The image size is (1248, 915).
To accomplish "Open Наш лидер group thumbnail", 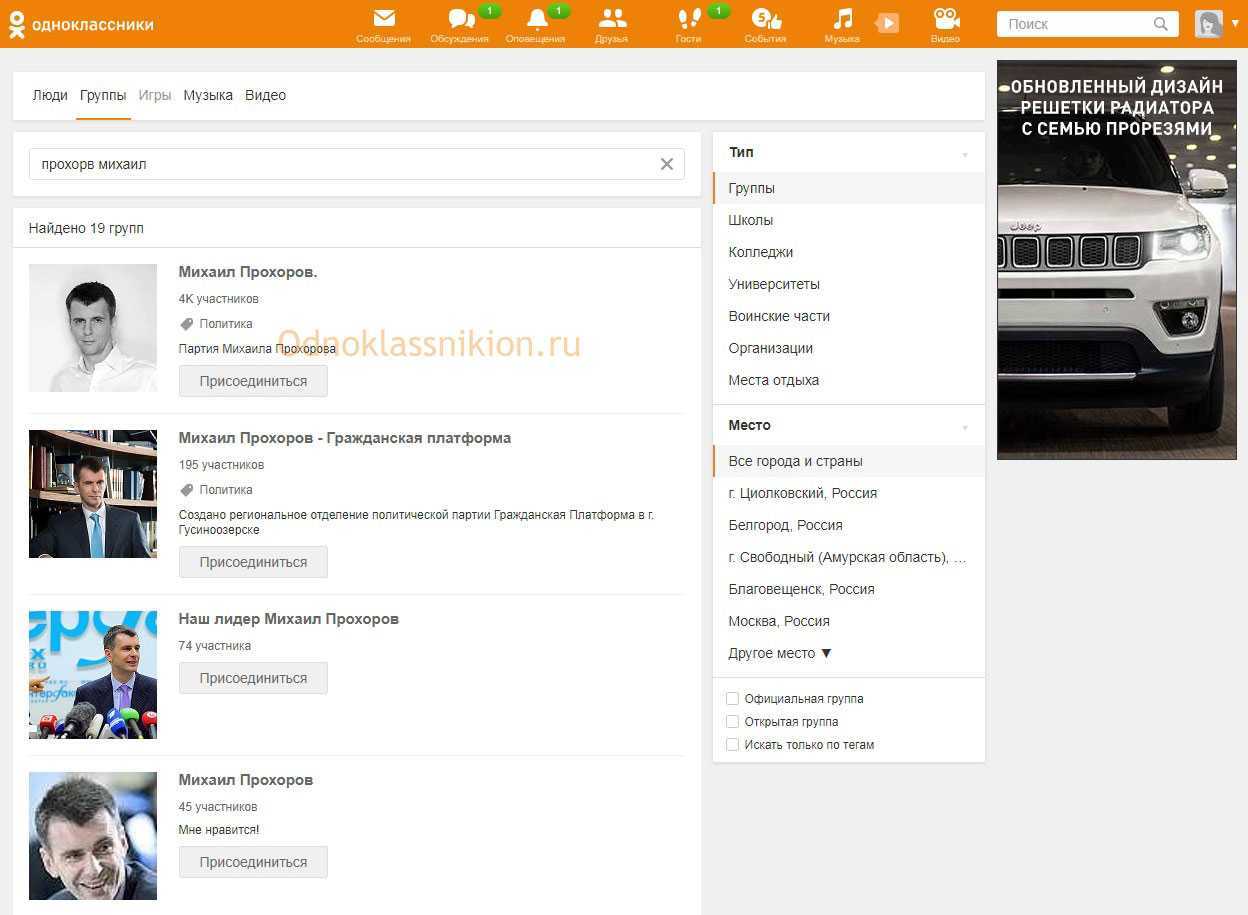I will tap(93, 675).
